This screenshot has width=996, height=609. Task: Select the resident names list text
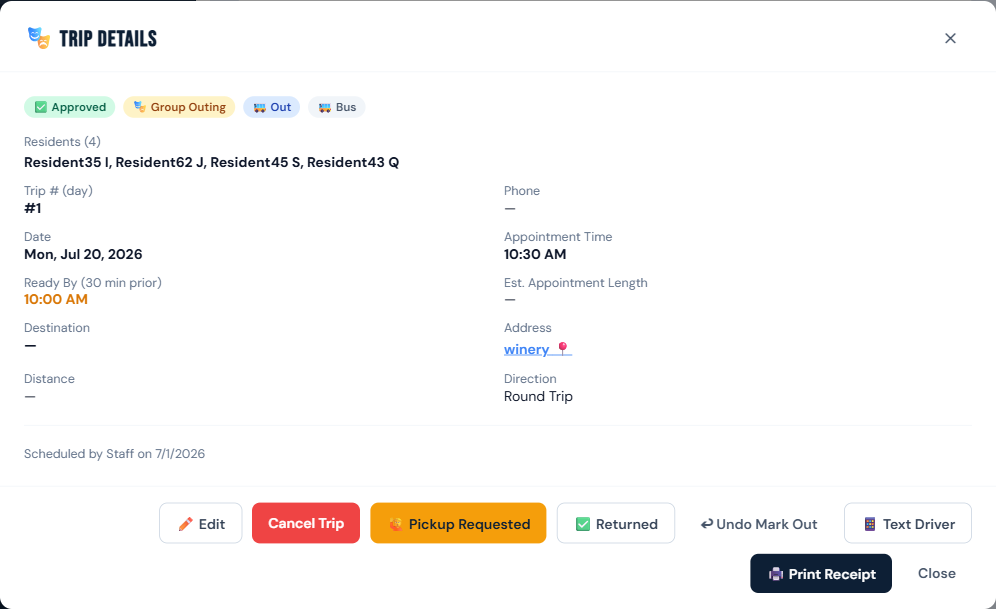212,163
